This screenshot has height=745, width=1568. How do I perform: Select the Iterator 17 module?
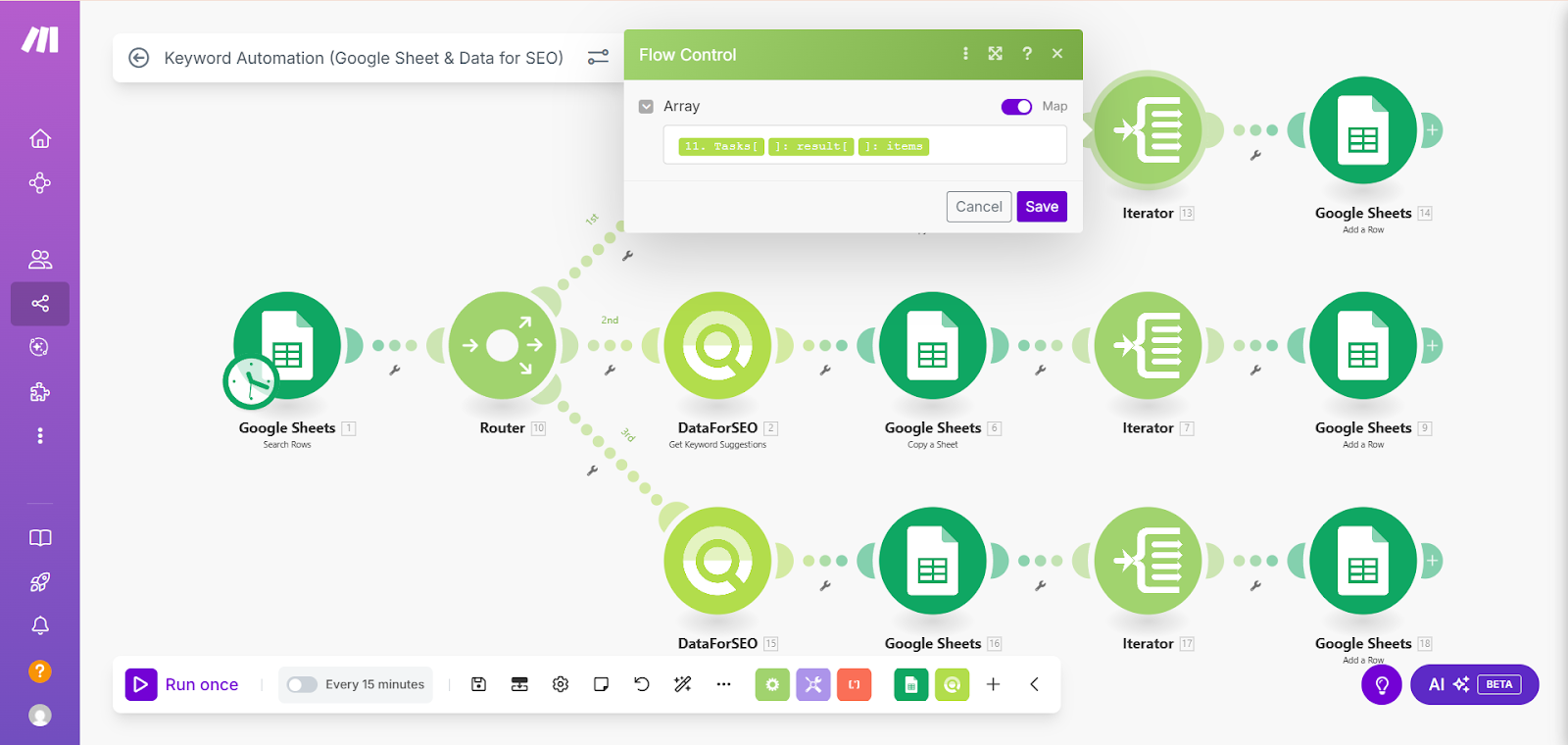(1148, 561)
